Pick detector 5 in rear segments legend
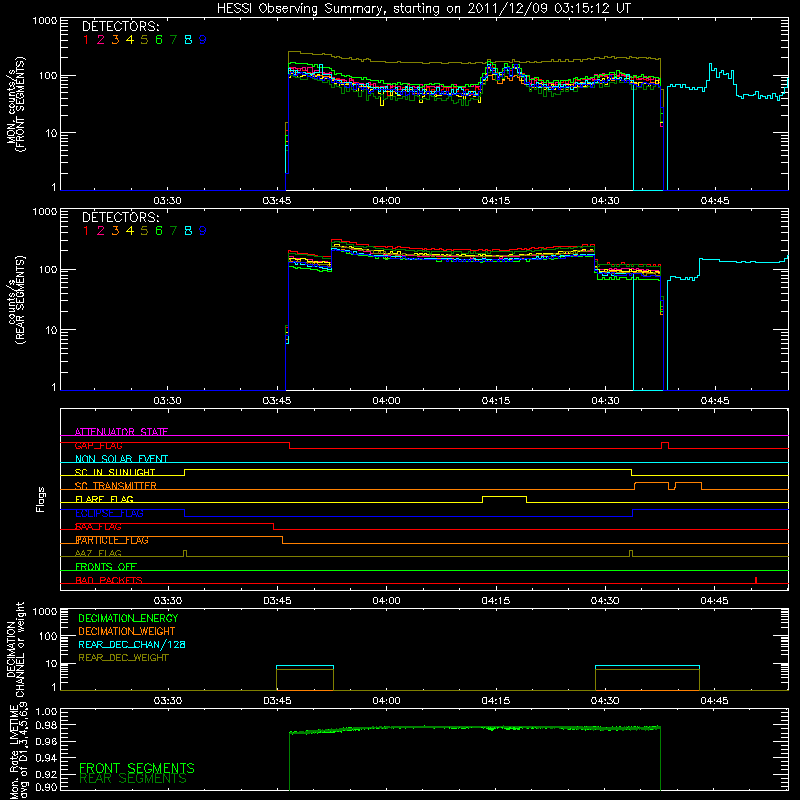 pyautogui.click(x=144, y=231)
